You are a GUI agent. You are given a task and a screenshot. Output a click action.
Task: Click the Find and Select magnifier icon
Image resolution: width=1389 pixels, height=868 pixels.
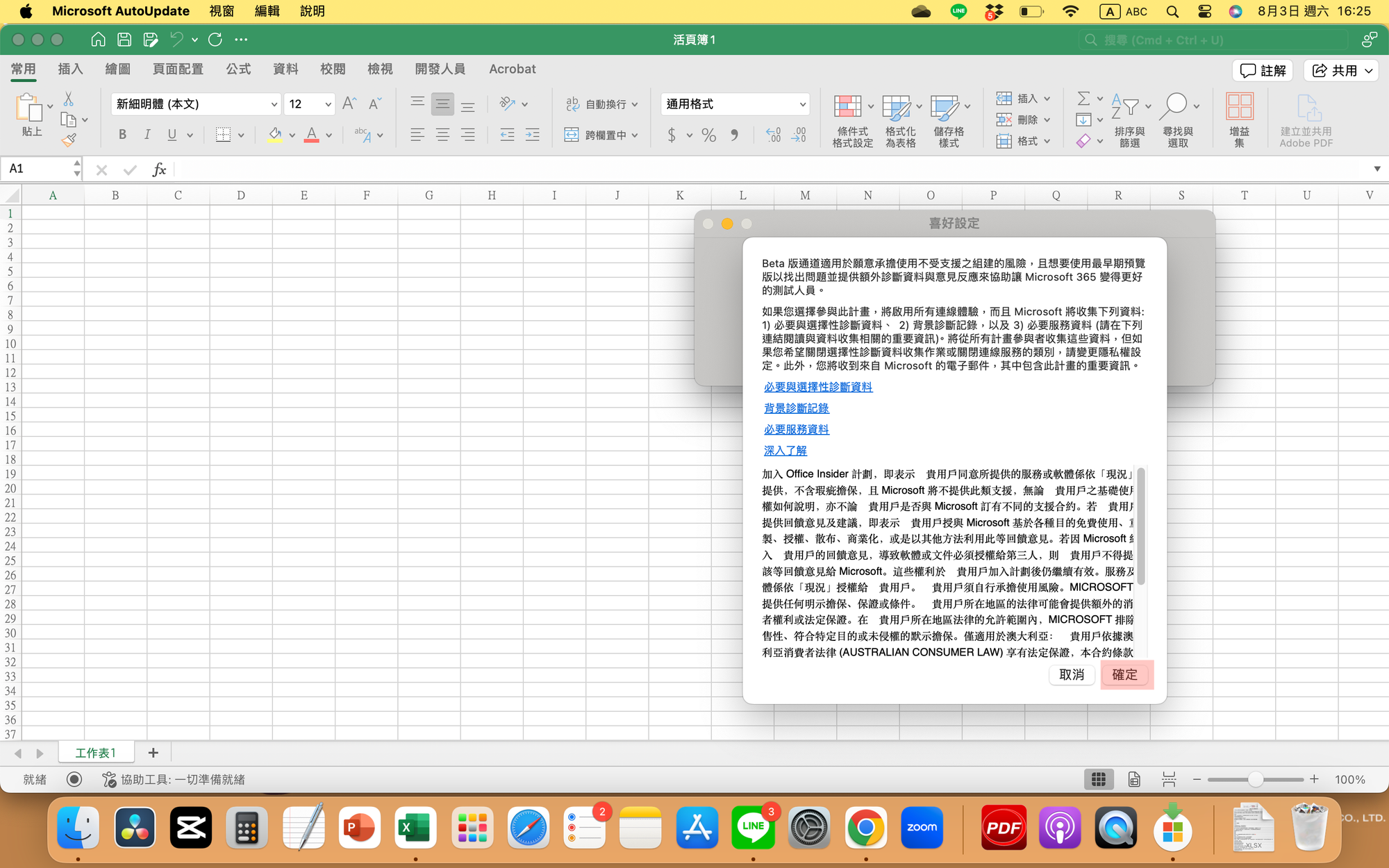pos(1174,106)
